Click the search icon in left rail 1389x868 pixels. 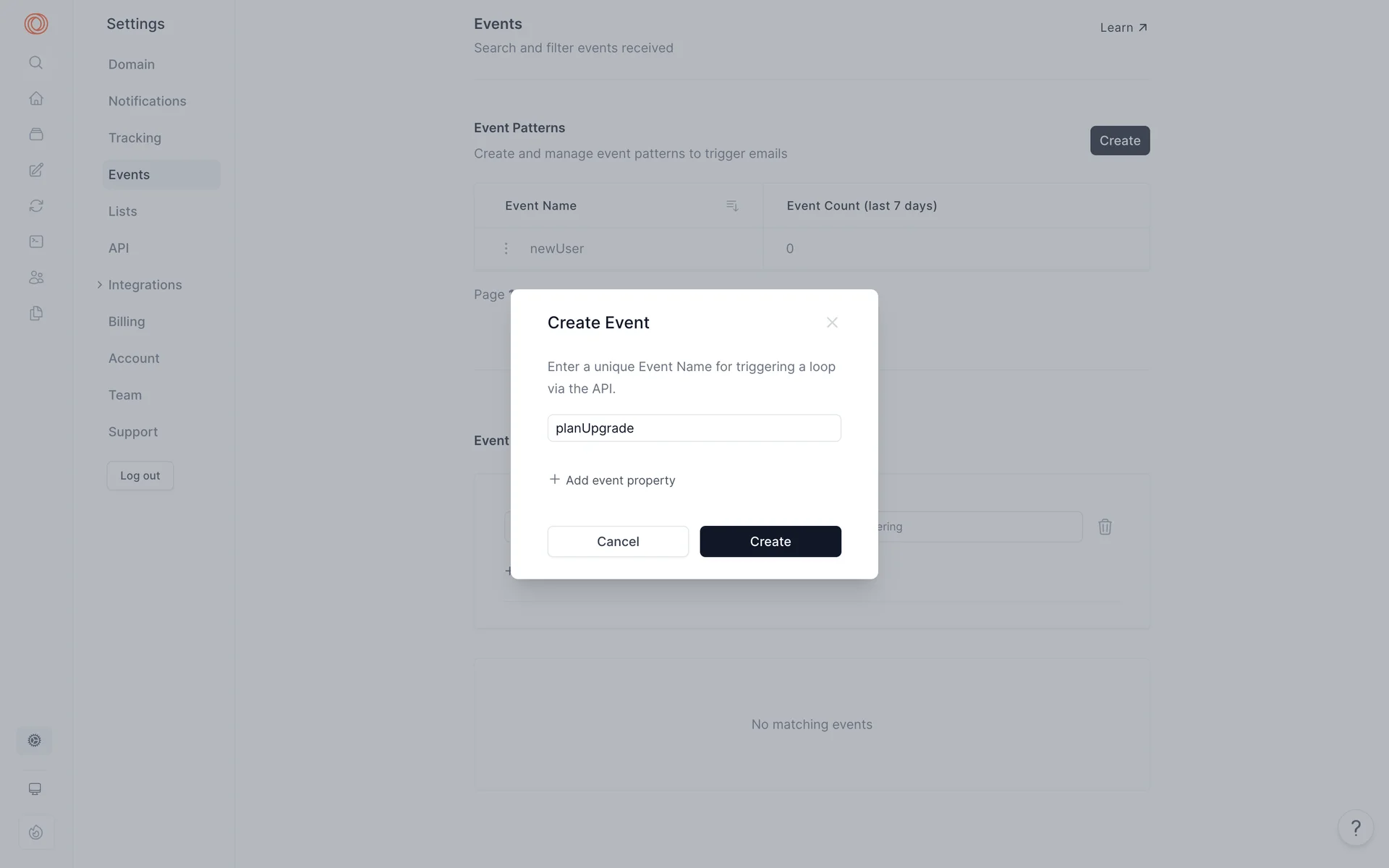coord(35,63)
